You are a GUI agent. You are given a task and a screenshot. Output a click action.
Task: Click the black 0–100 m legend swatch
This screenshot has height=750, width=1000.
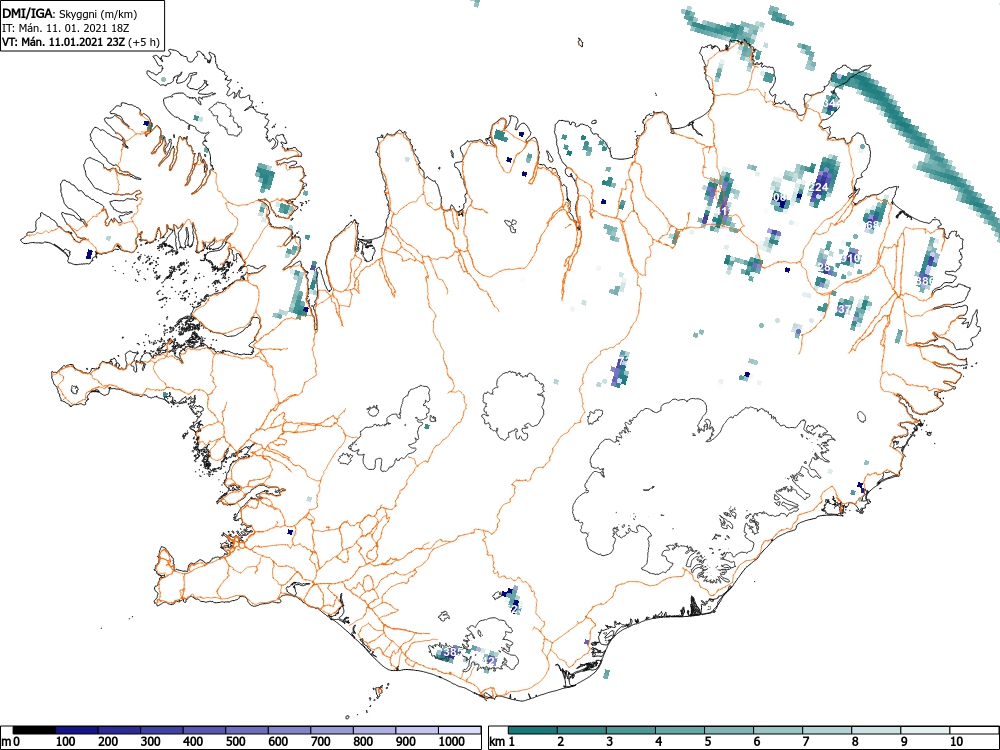(x=34, y=730)
